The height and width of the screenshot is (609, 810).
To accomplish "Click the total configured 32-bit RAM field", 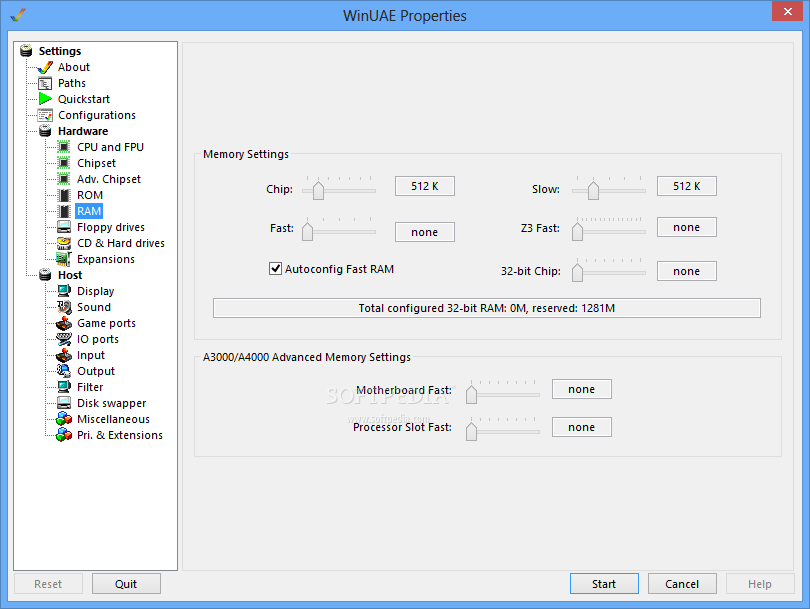I will pyautogui.click(x=487, y=308).
